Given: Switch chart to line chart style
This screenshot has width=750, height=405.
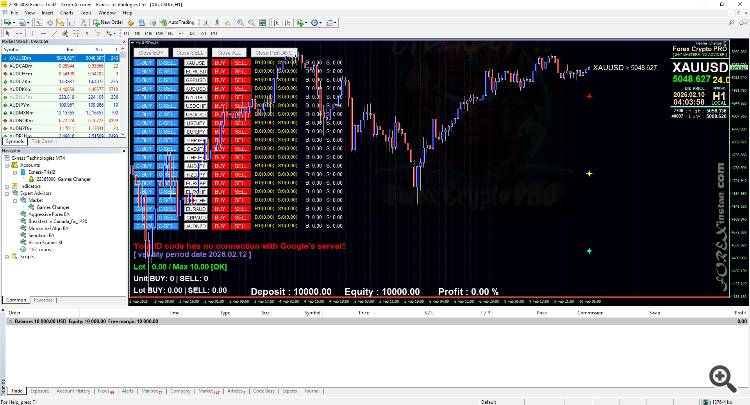Looking at the screenshot, I should (x=228, y=22).
